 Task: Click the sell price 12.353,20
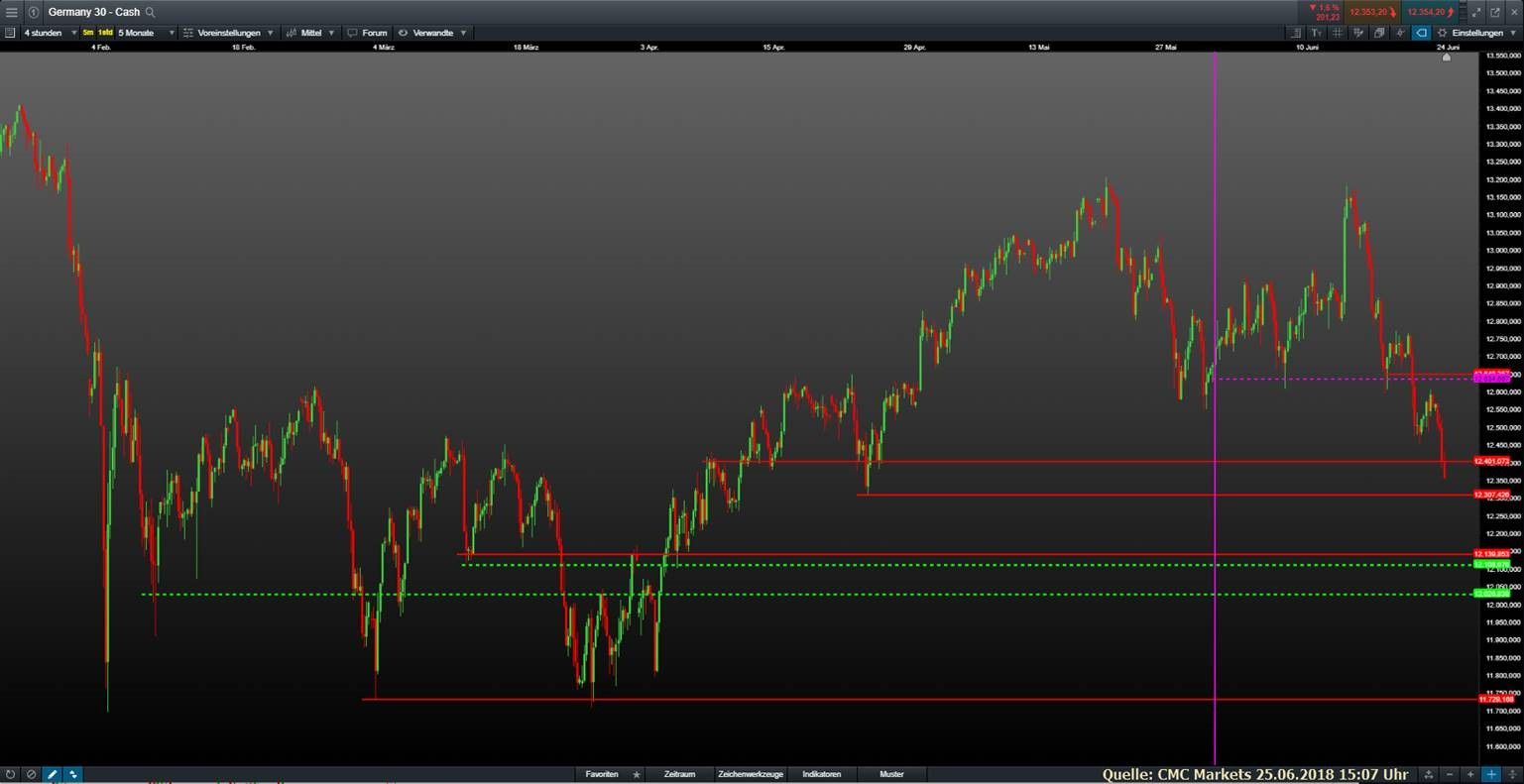(x=1372, y=12)
